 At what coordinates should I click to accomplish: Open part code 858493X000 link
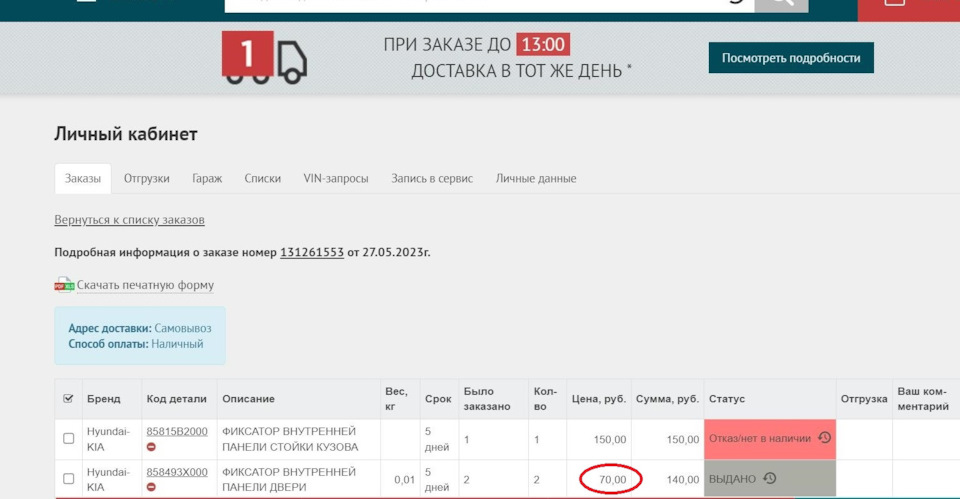pyautogui.click(x=177, y=472)
